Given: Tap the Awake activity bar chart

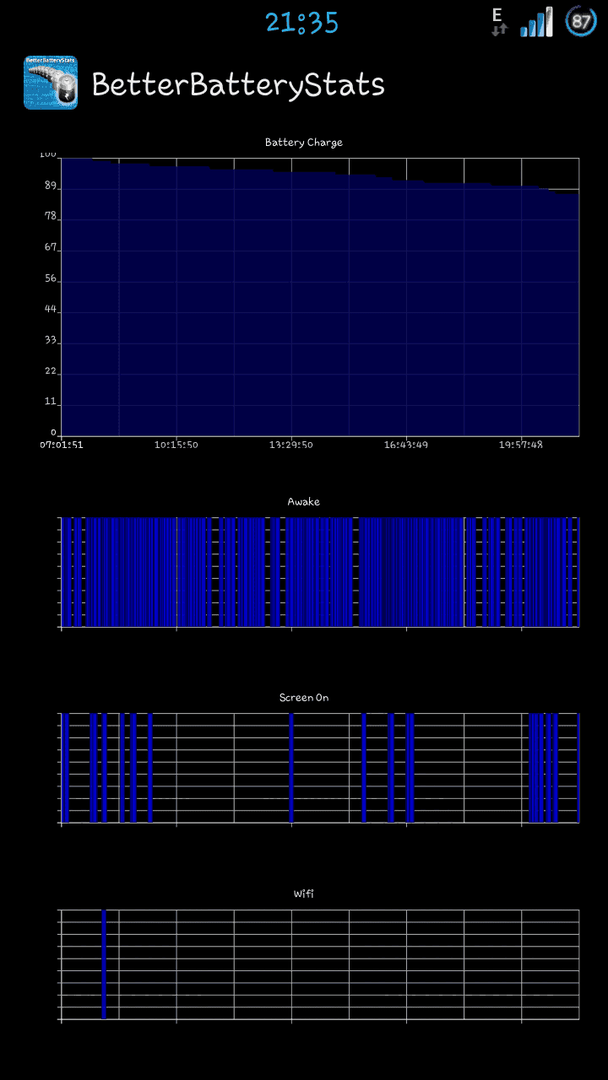Looking at the screenshot, I should click(x=320, y=572).
